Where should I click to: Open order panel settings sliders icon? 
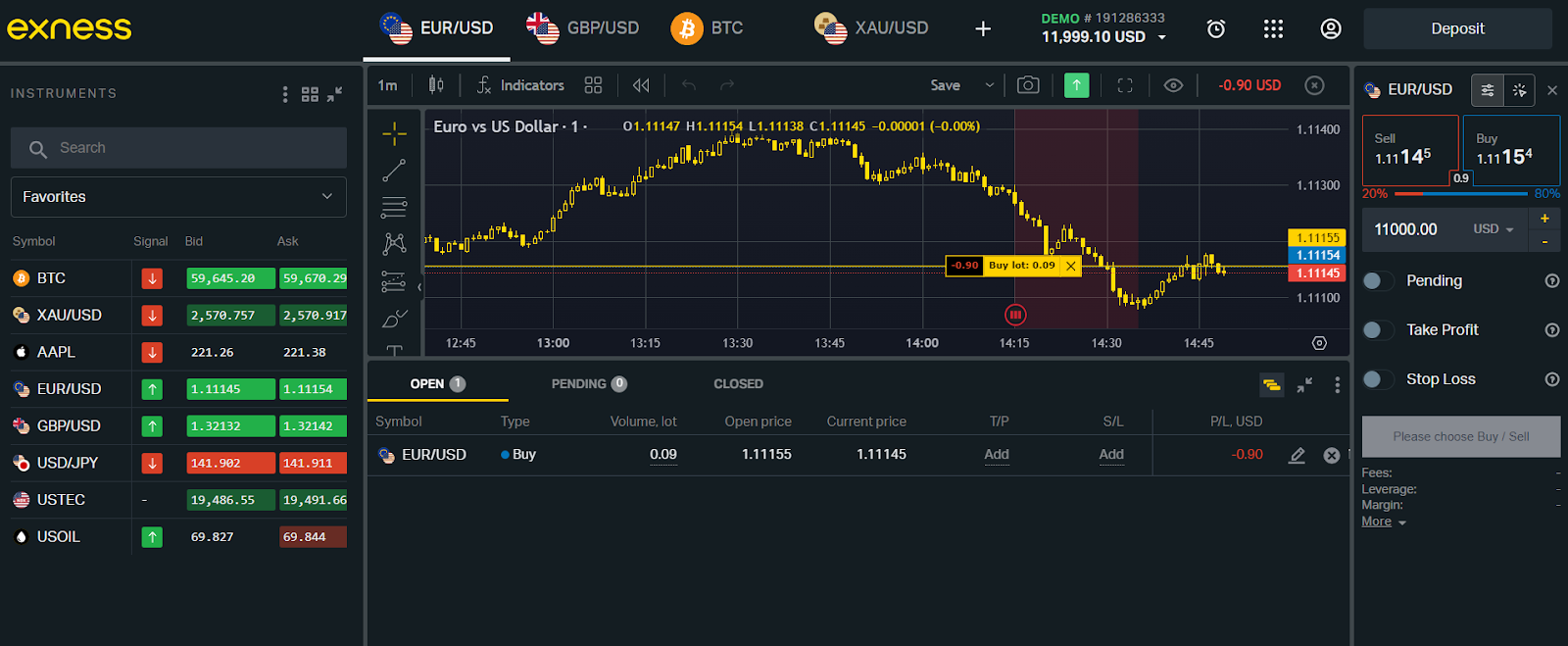(x=1488, y=90)
